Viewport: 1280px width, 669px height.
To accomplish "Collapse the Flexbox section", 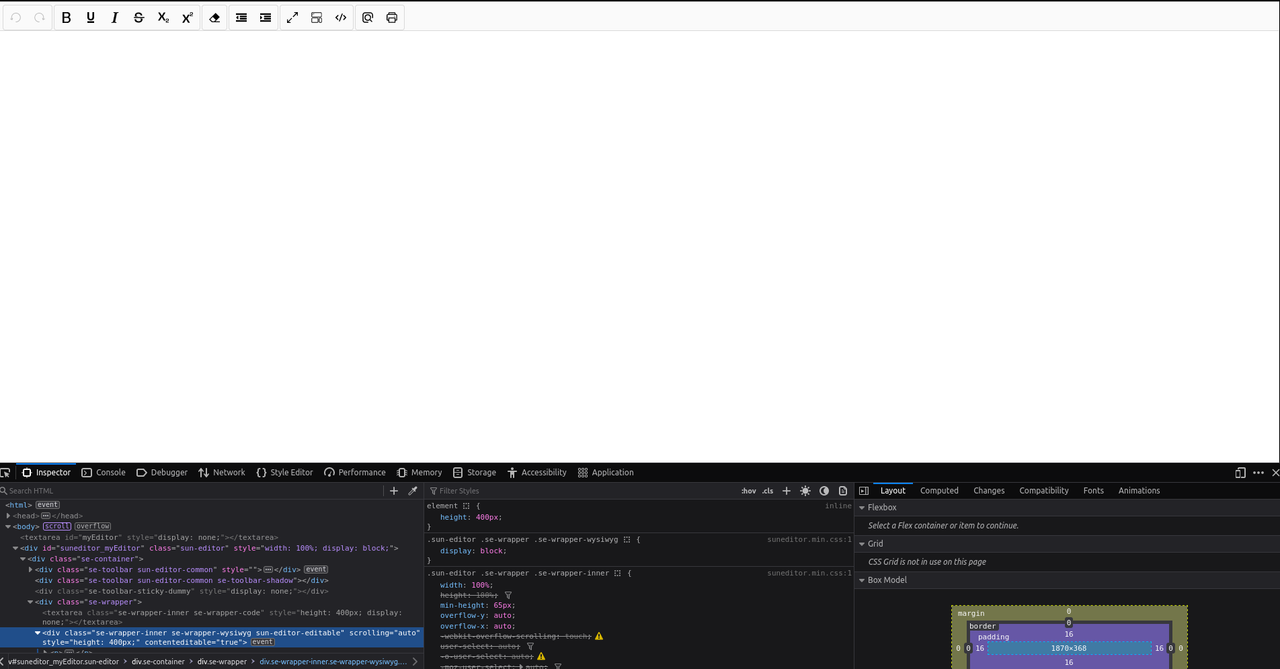I will coord(862,508).
